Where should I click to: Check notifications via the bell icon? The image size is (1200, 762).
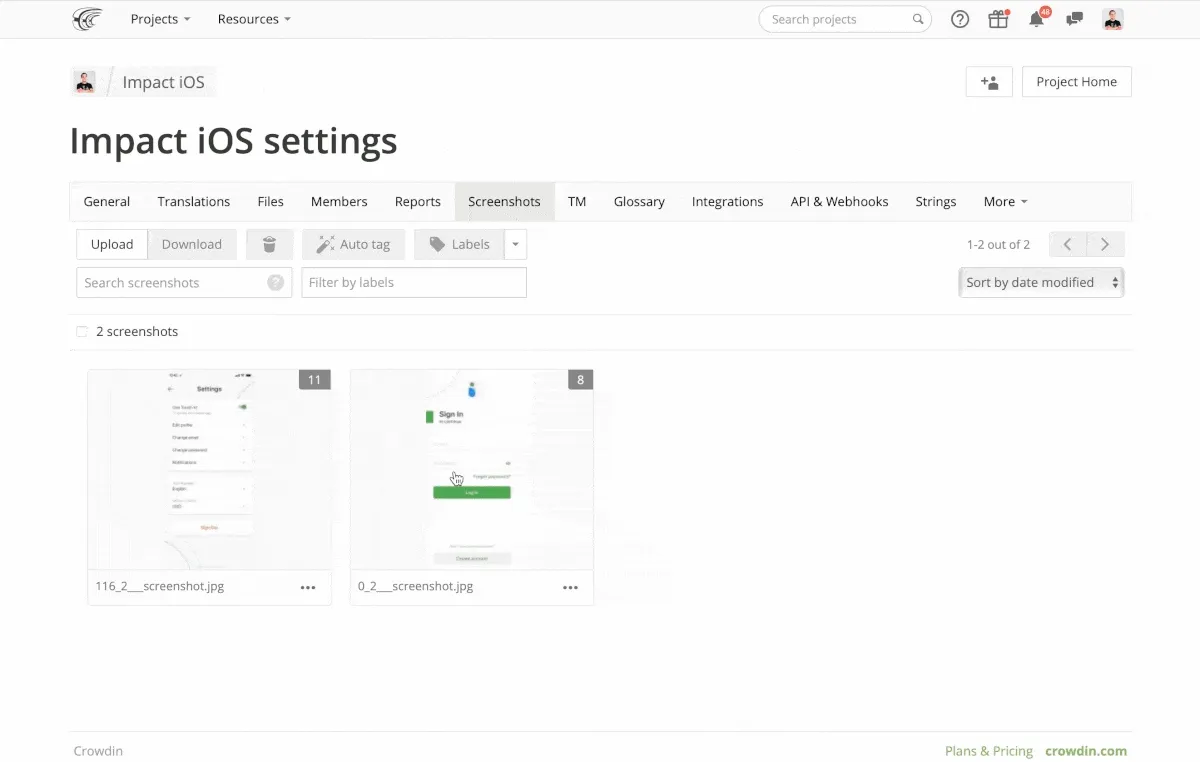1036,19
